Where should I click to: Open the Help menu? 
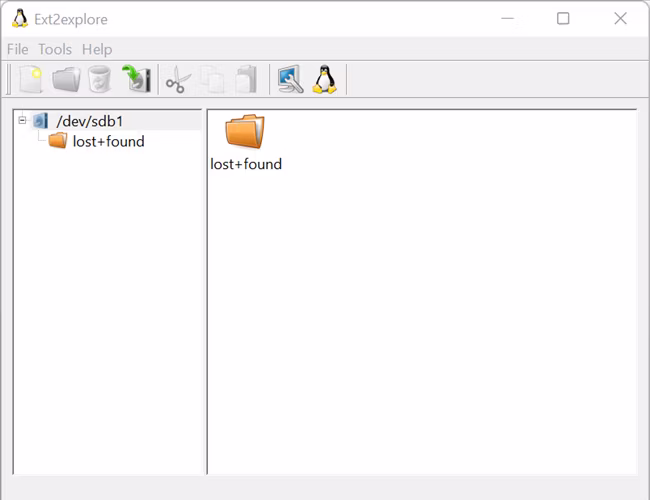click(97, 49)
